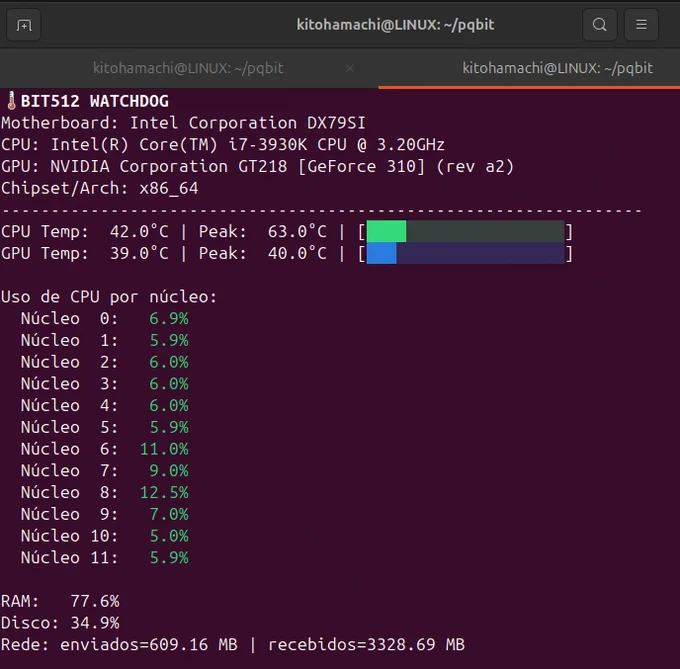The image size is (680, 669).
Task: Click the Disco: 34.9% line
Action: 60,623
